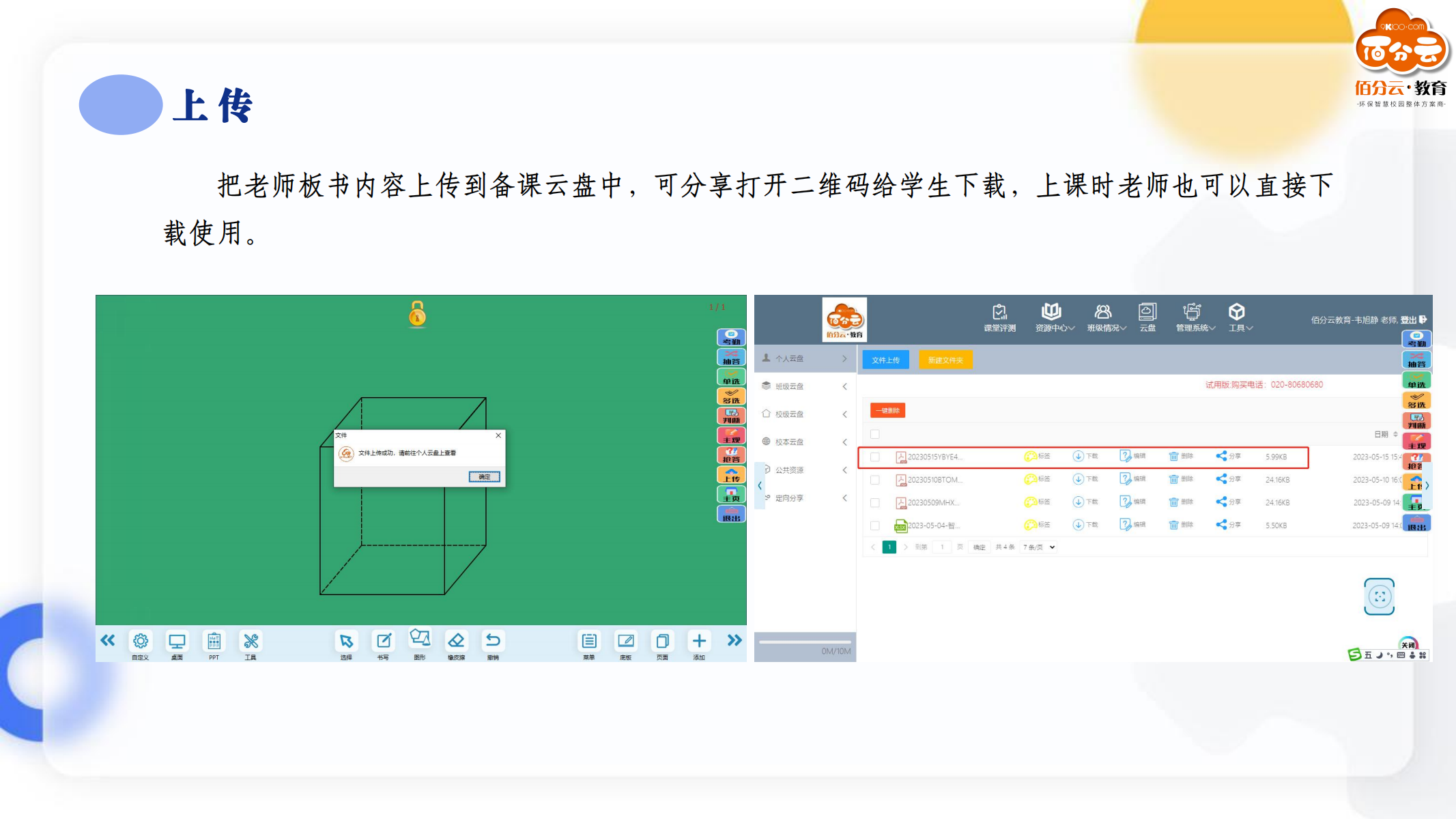This screenshot has height=819, width=1456.
Task: Click the left double-arrow in whiteboard toolbar
Action: click(108, 640)
